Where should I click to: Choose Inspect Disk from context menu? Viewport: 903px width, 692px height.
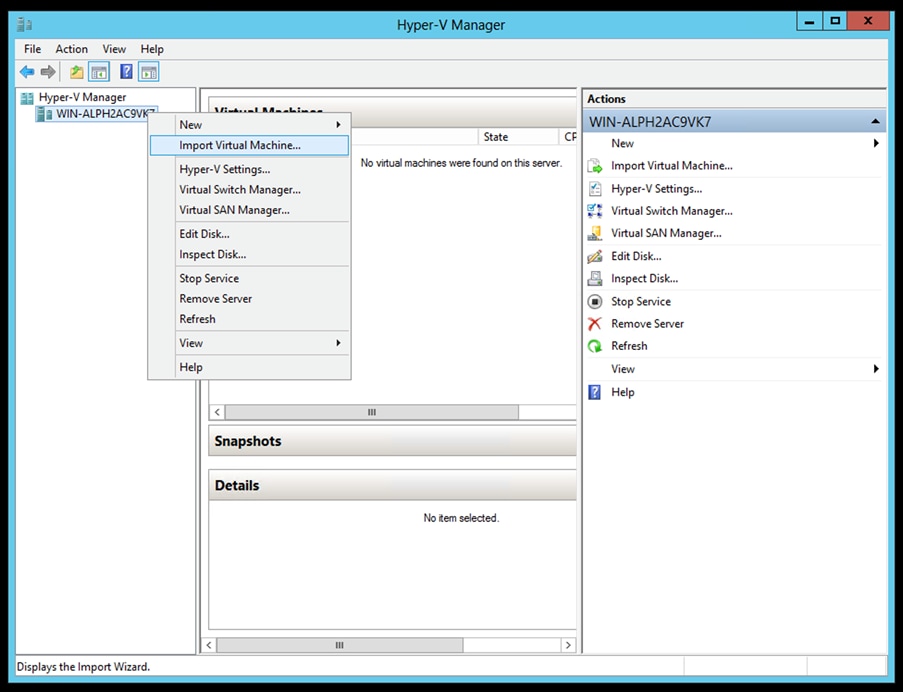point(249,254)
